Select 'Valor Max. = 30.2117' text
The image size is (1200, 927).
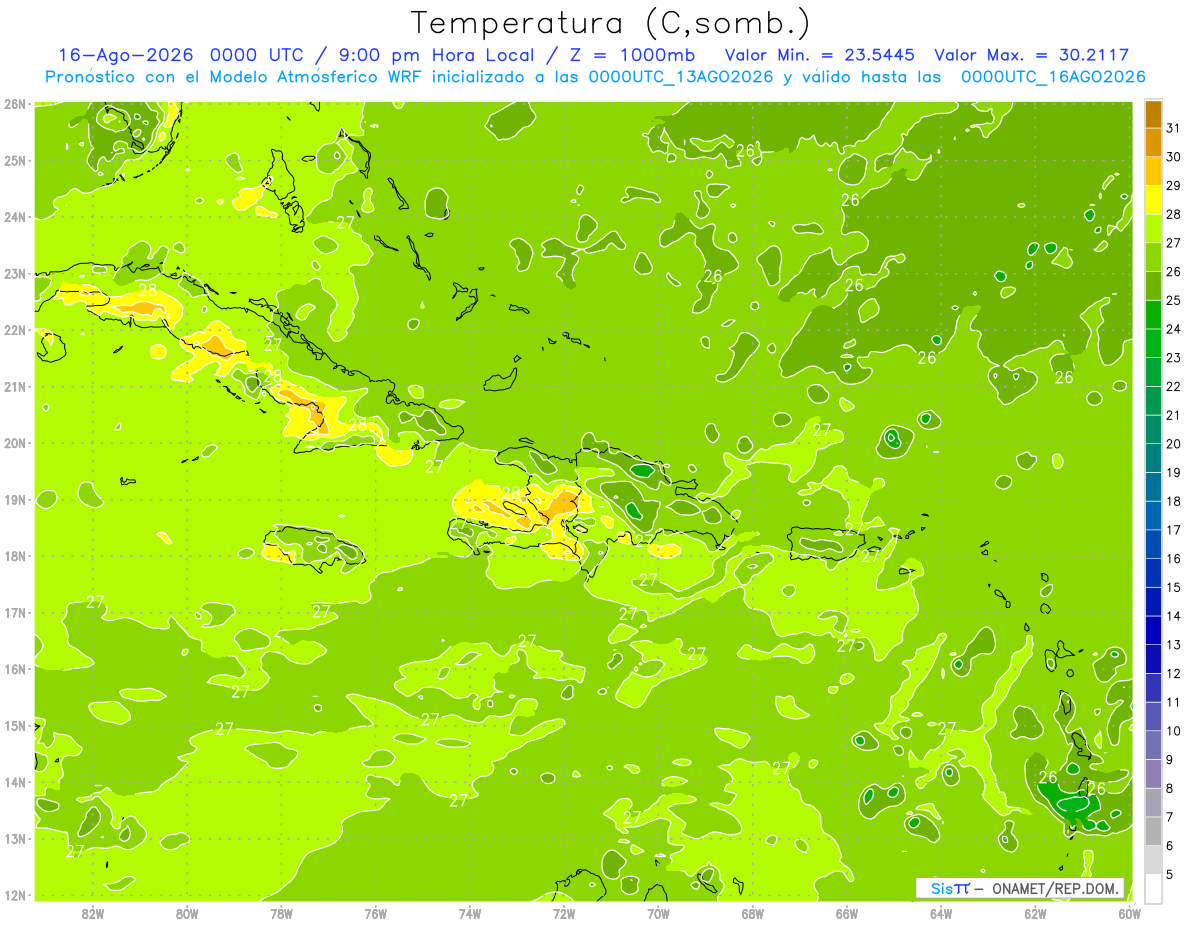point(1031,55)
